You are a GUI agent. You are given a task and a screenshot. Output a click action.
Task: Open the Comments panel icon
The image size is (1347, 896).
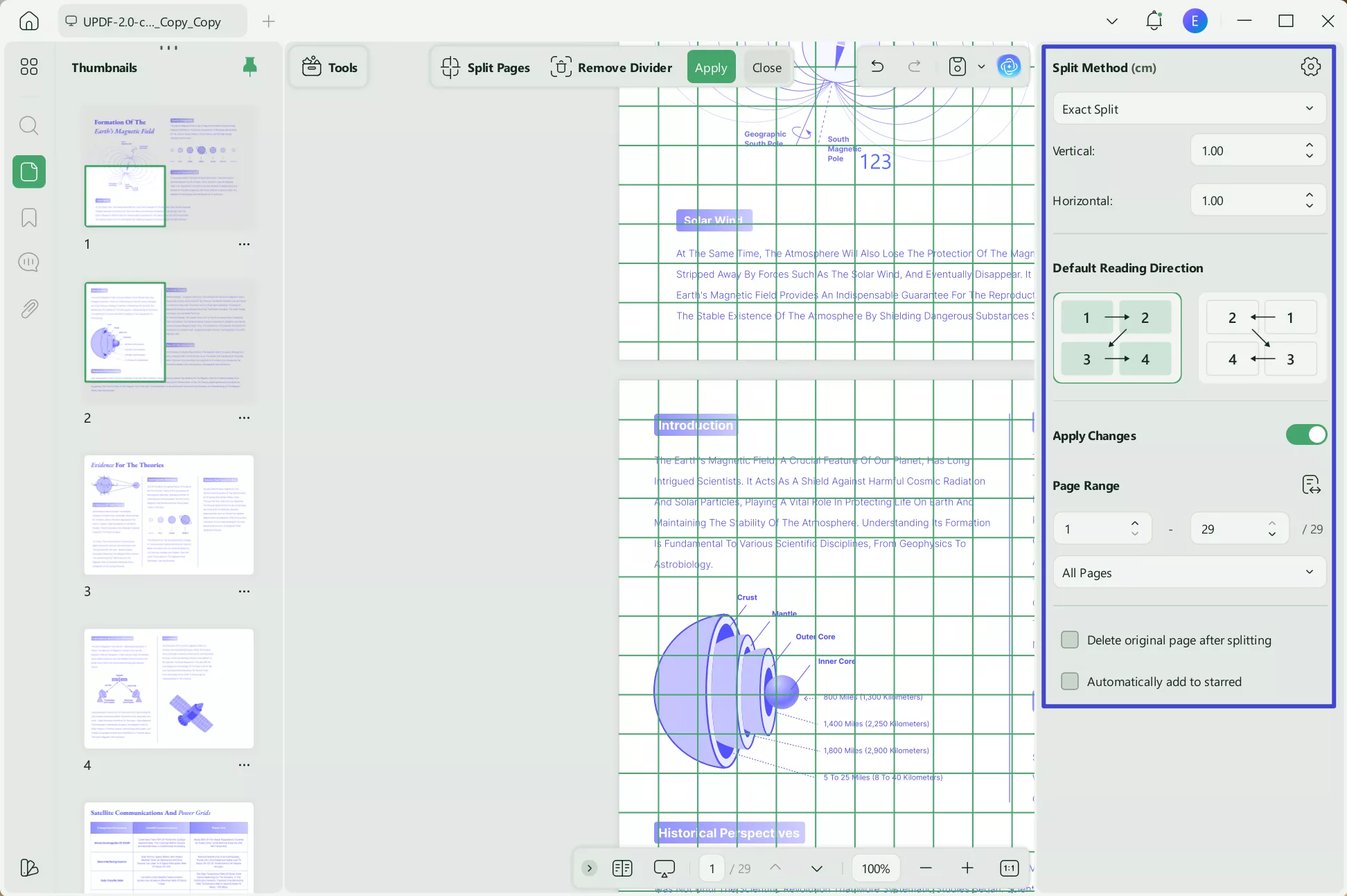(x=29, y=263)
